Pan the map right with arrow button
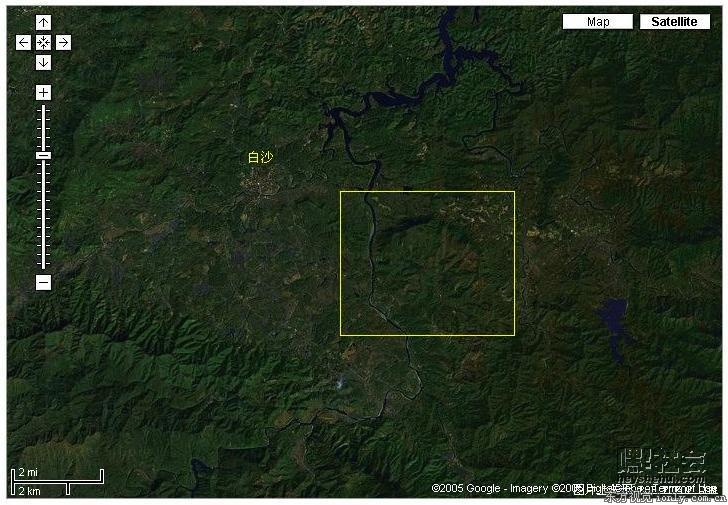 [x=64, y=43]
